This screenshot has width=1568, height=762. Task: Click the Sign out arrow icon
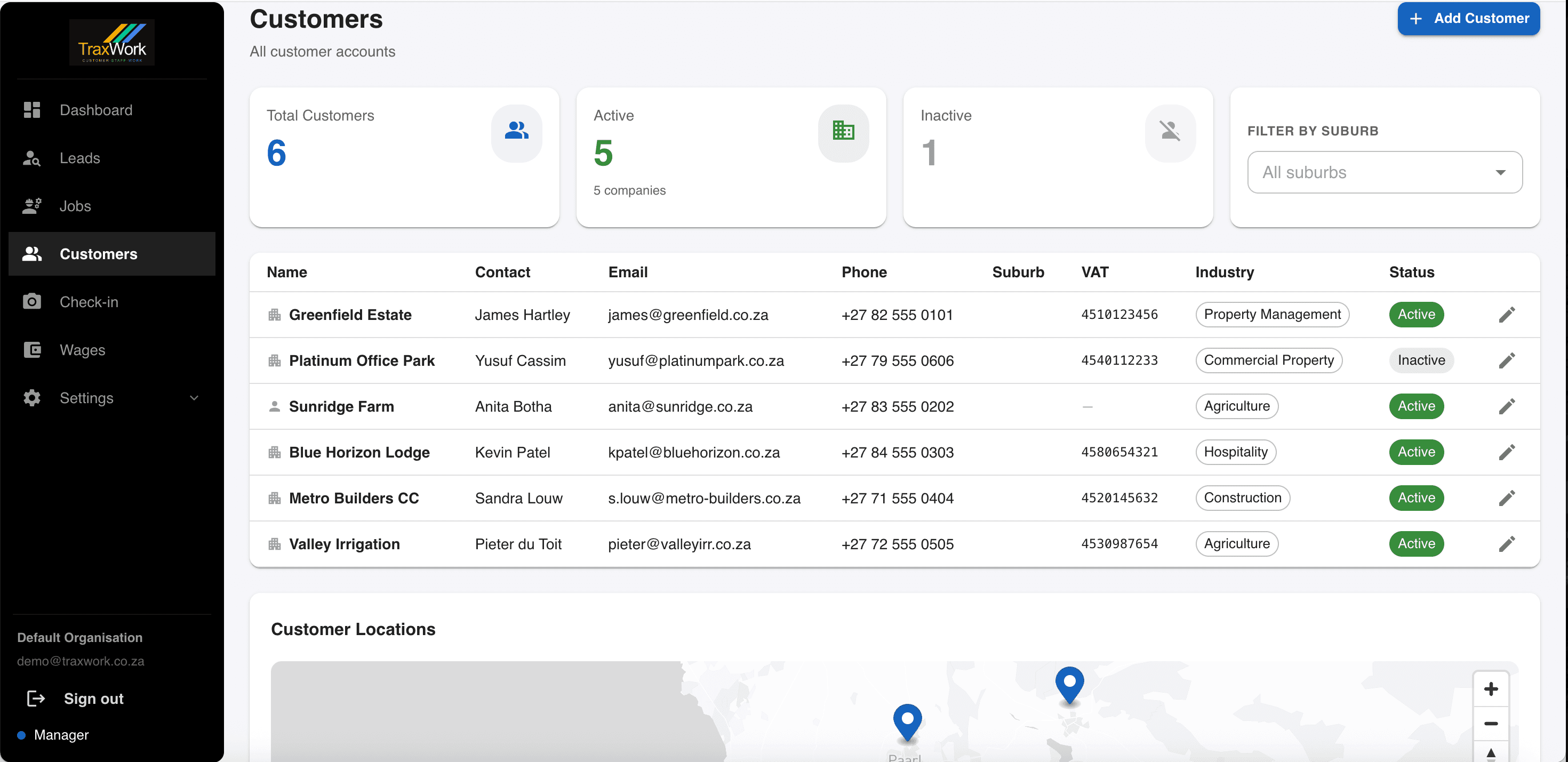[x=36, y=698]
